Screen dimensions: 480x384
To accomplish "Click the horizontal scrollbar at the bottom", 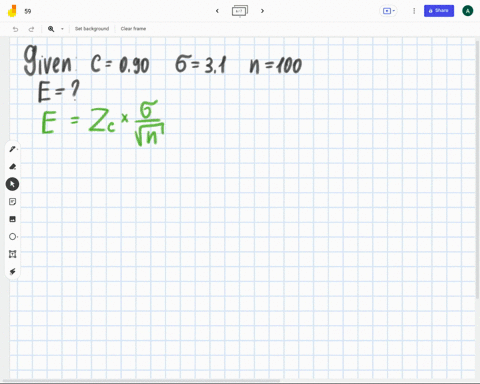I will [142, 381].
